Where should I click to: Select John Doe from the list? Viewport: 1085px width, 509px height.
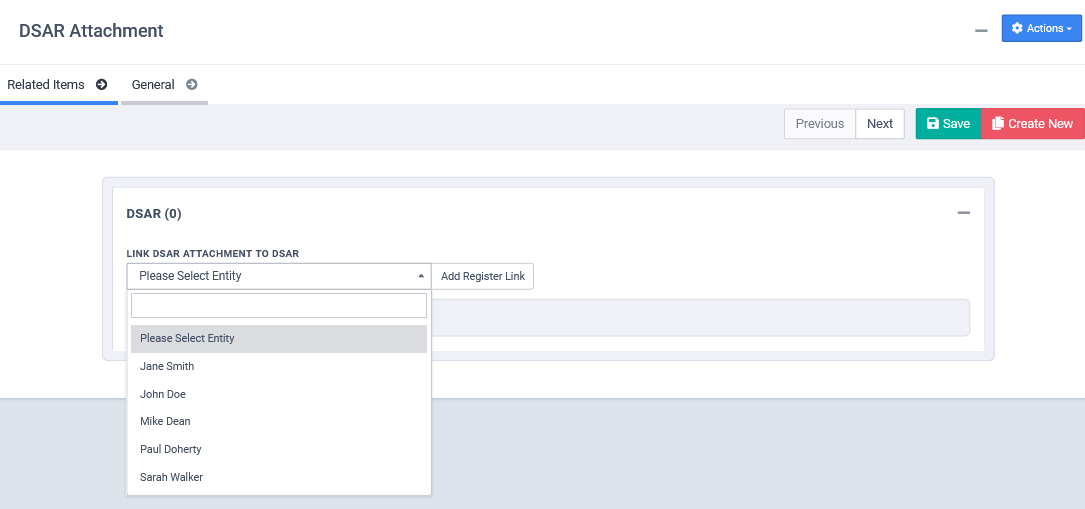[279, 394]
